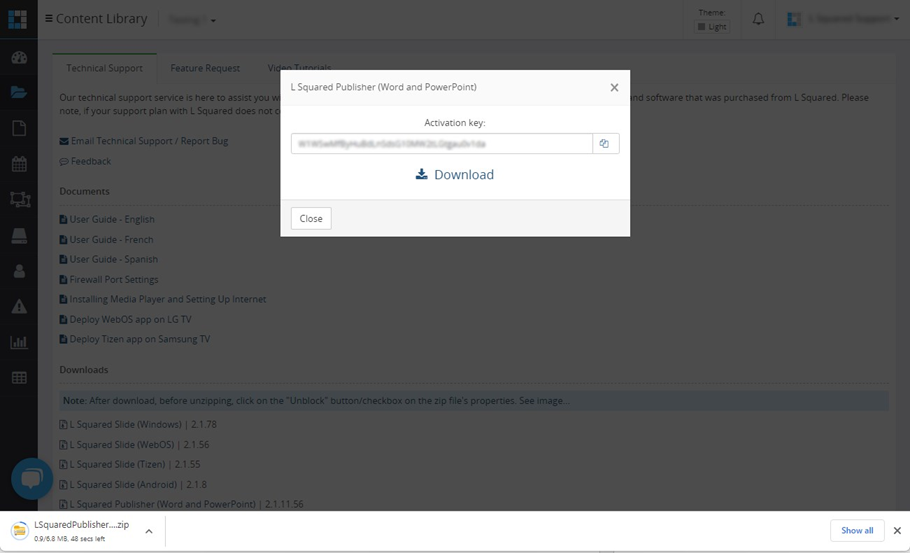Toggle the Light theme switch

(x=712, y=27)
